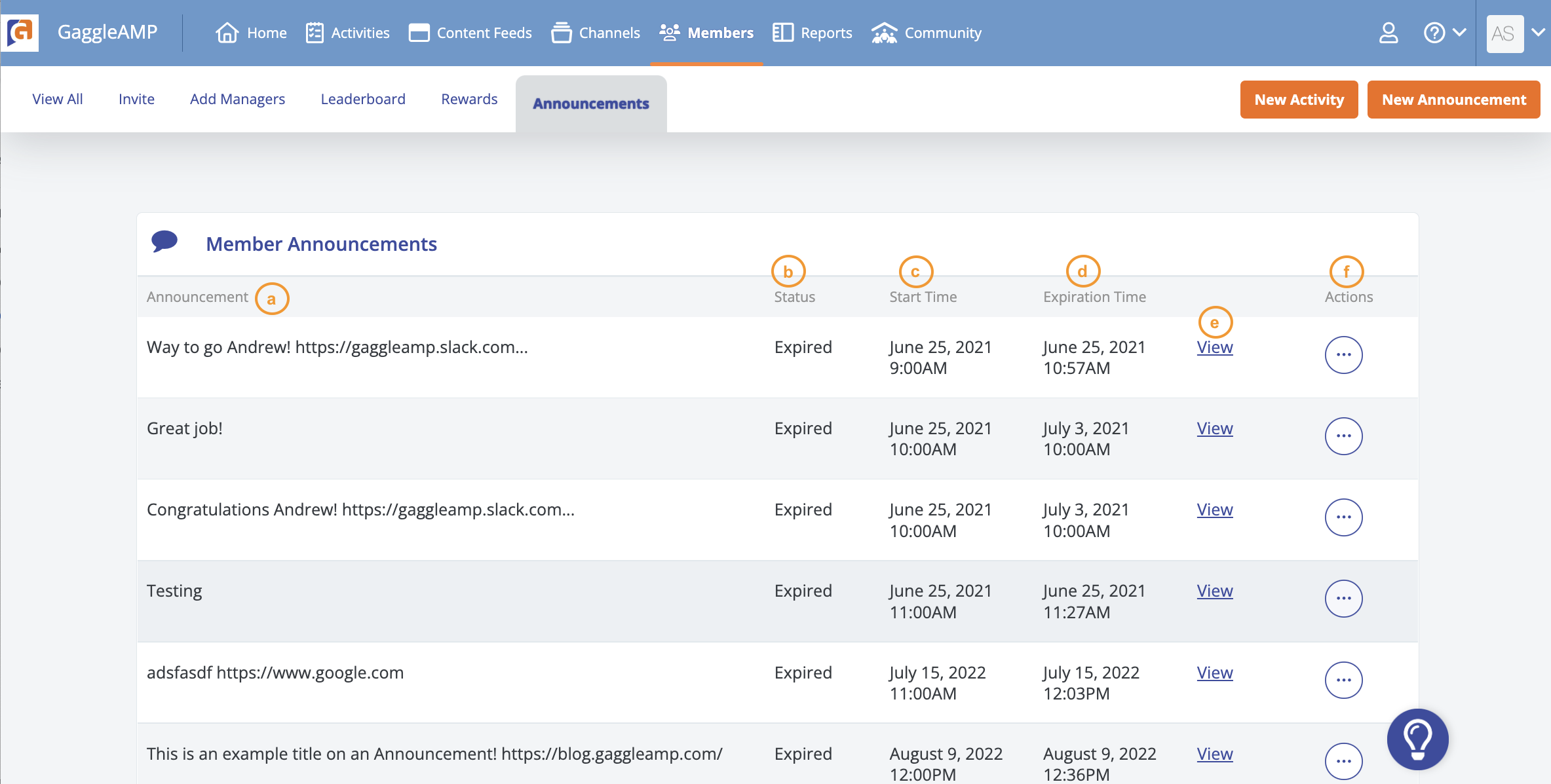Click the New Activity button
The height and width of the screenshot is (784, 1551).
1299,100
